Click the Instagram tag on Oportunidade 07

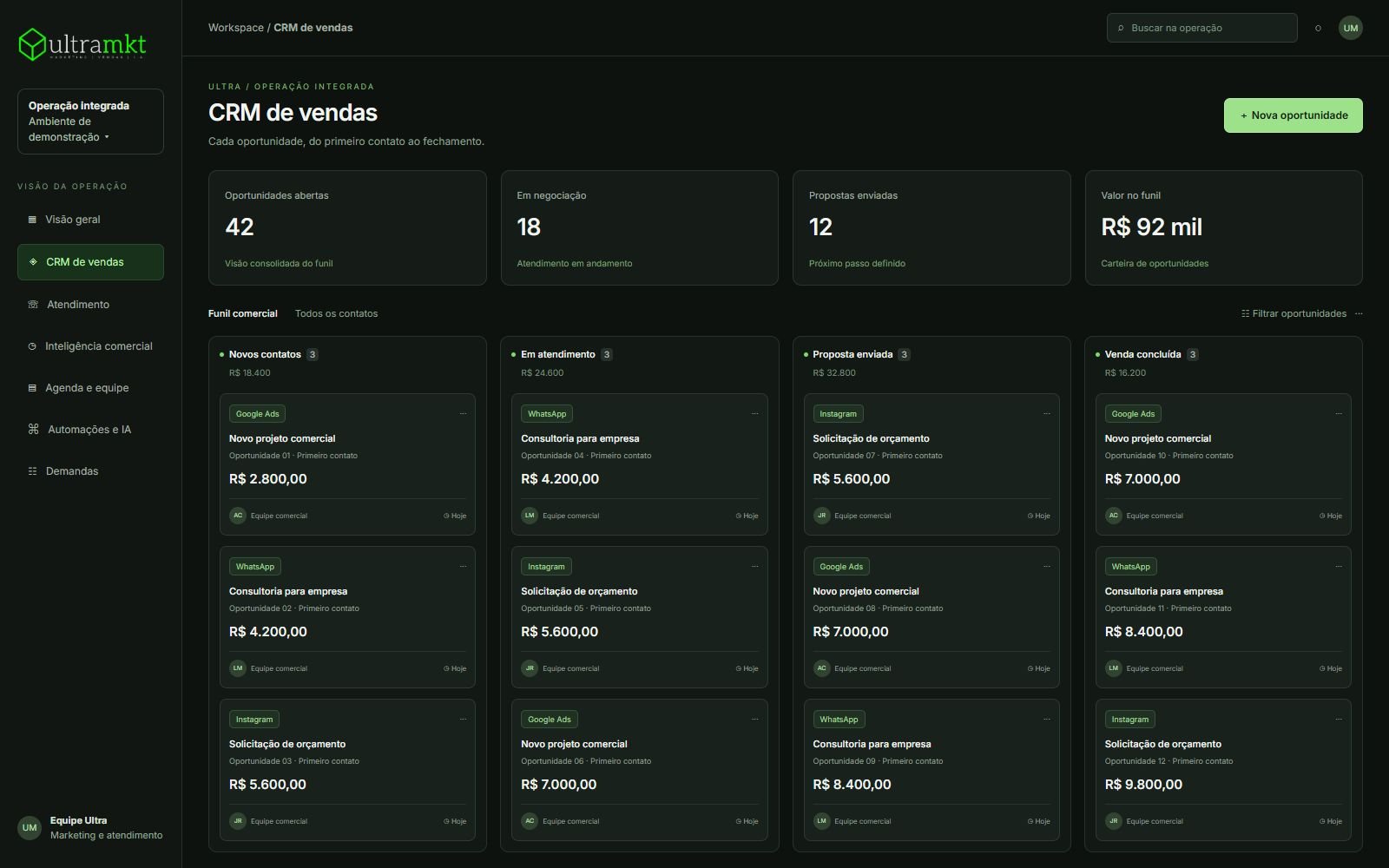(839, 414)
